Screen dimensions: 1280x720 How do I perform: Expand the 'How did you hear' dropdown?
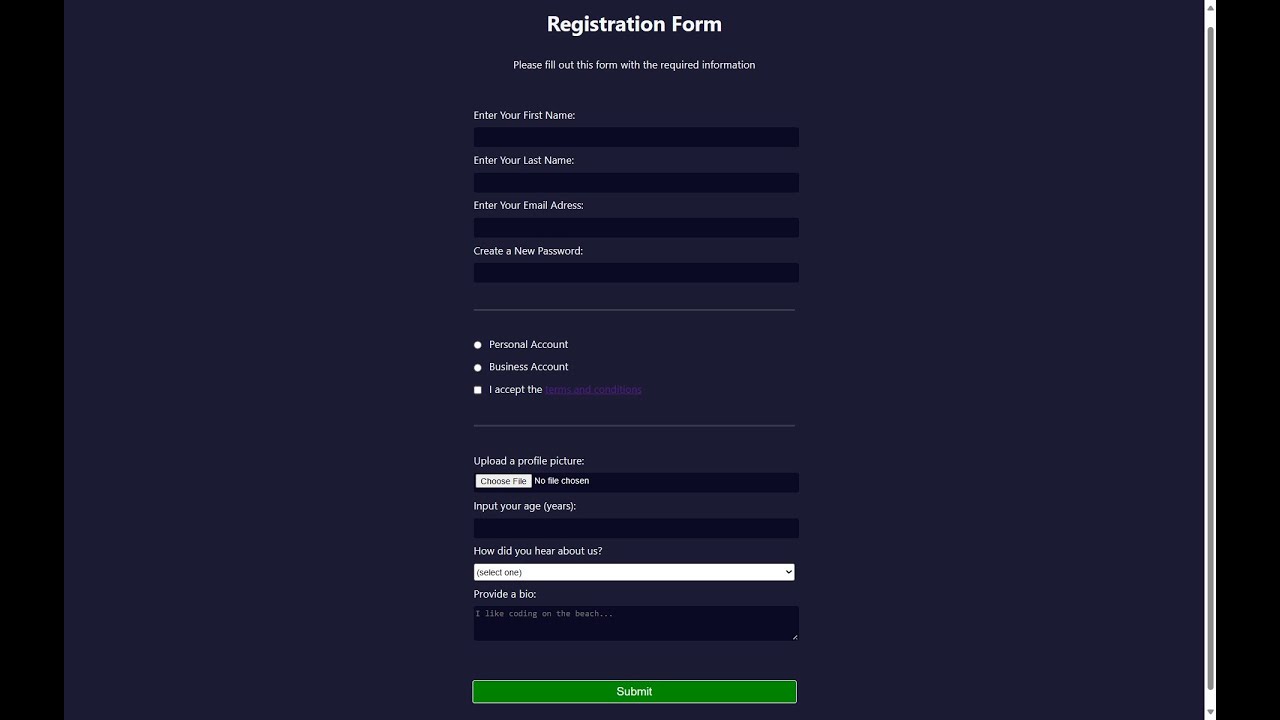pyautogui.click(x=633, y=572)
